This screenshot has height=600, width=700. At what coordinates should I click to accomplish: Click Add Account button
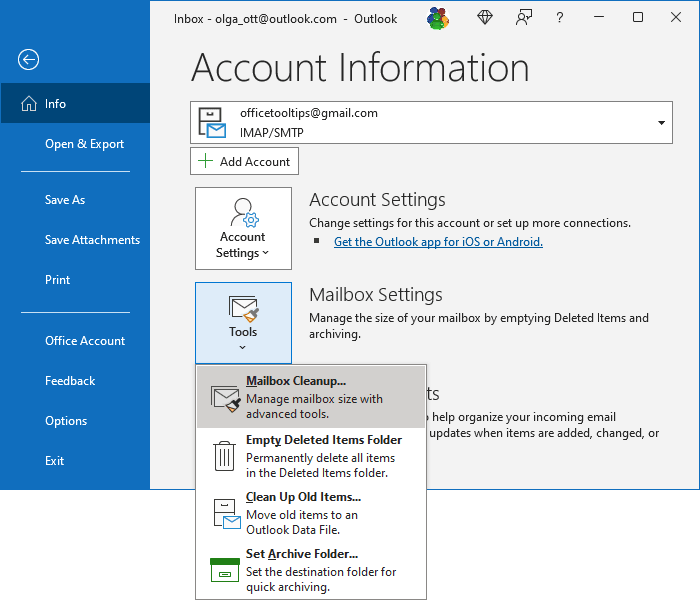point(244,161)
